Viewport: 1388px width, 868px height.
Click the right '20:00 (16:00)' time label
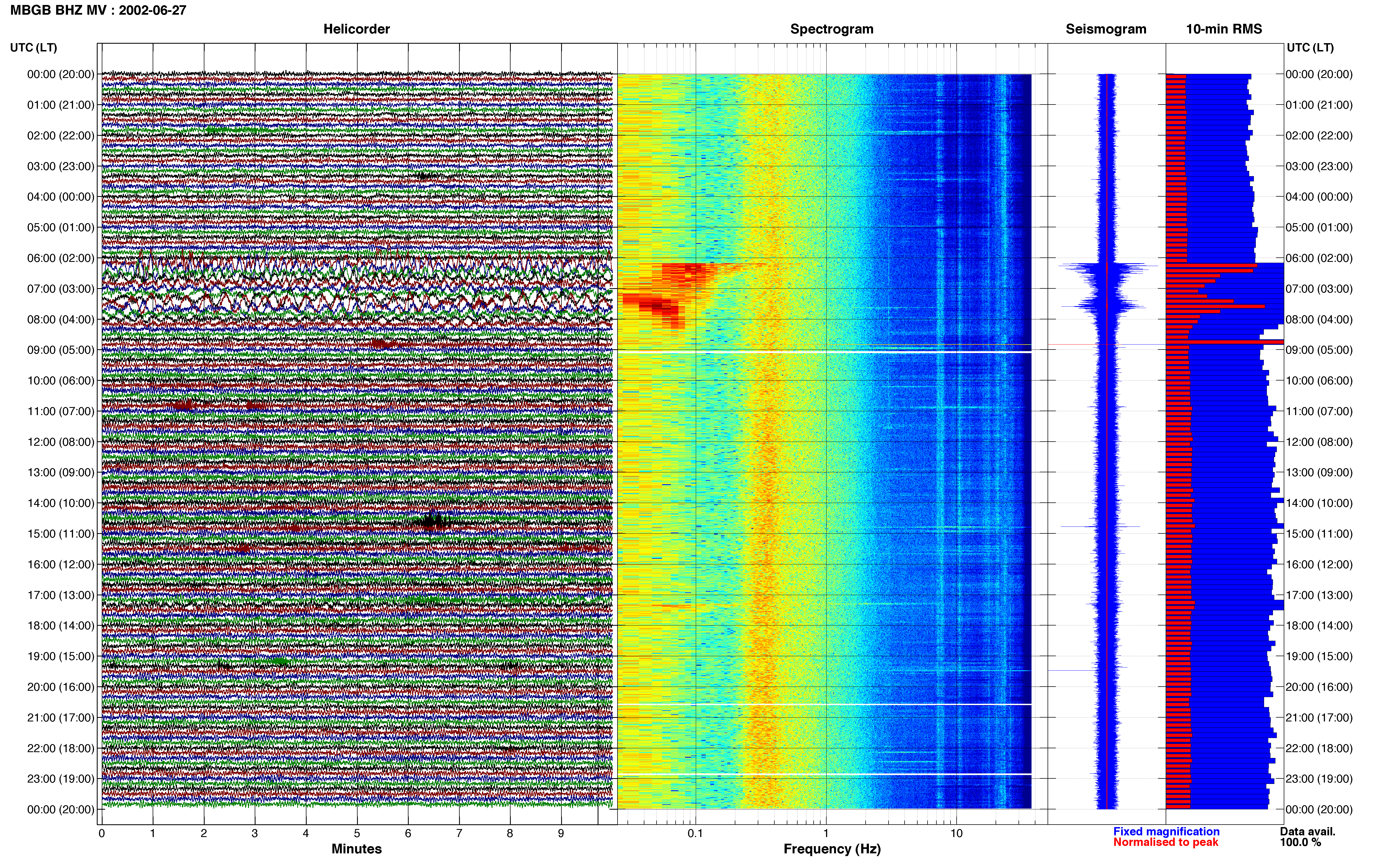click(x=1319, y=687)
